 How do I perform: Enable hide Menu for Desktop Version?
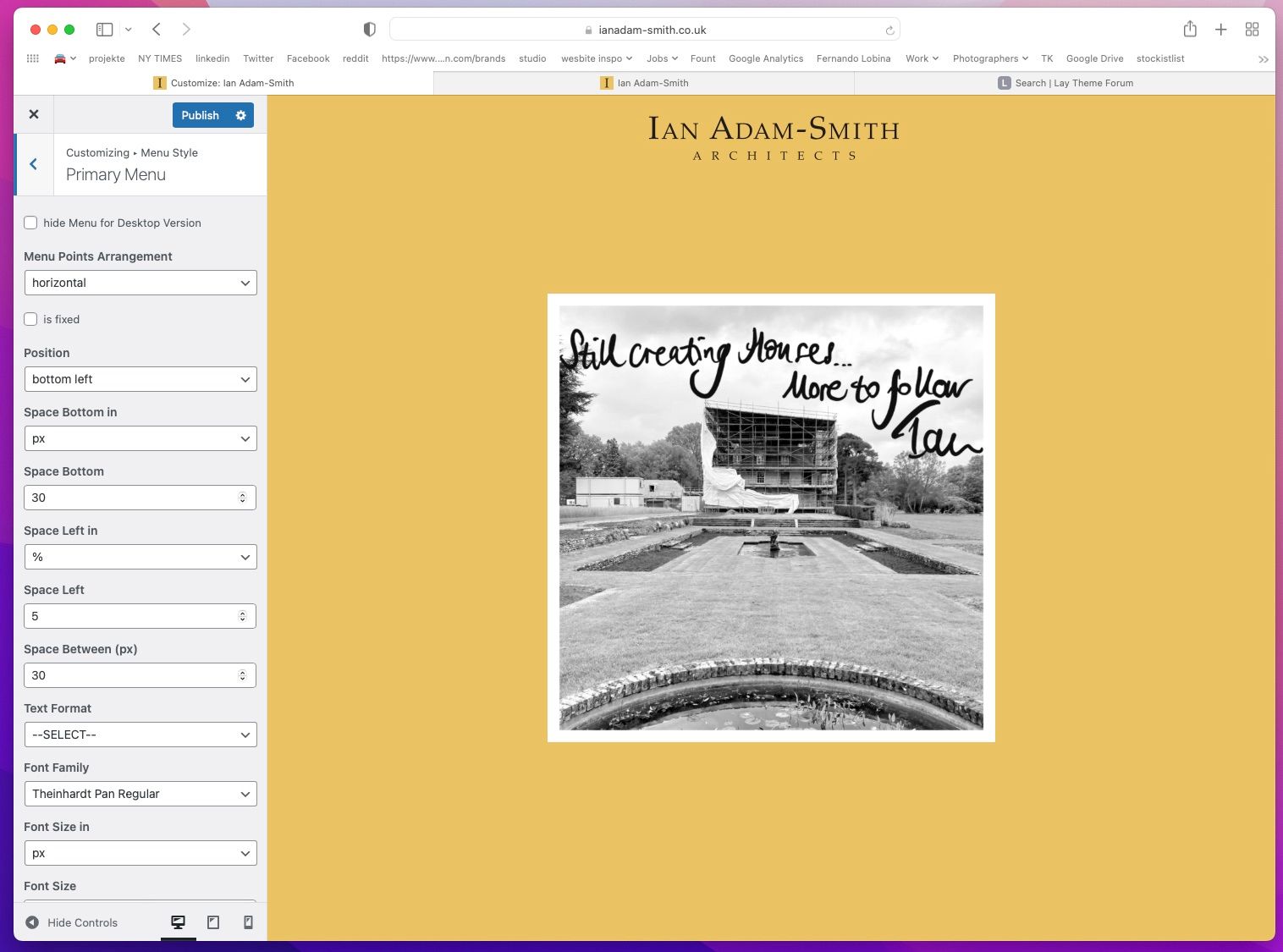pos(31,223)
